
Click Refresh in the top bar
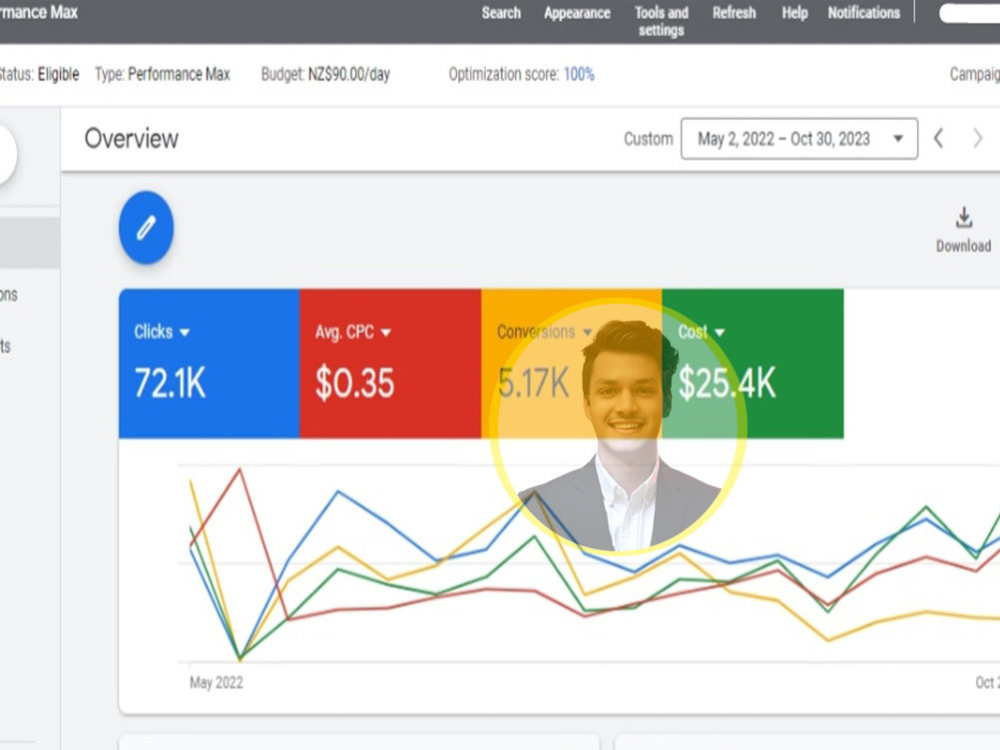[x=734, y=13]
